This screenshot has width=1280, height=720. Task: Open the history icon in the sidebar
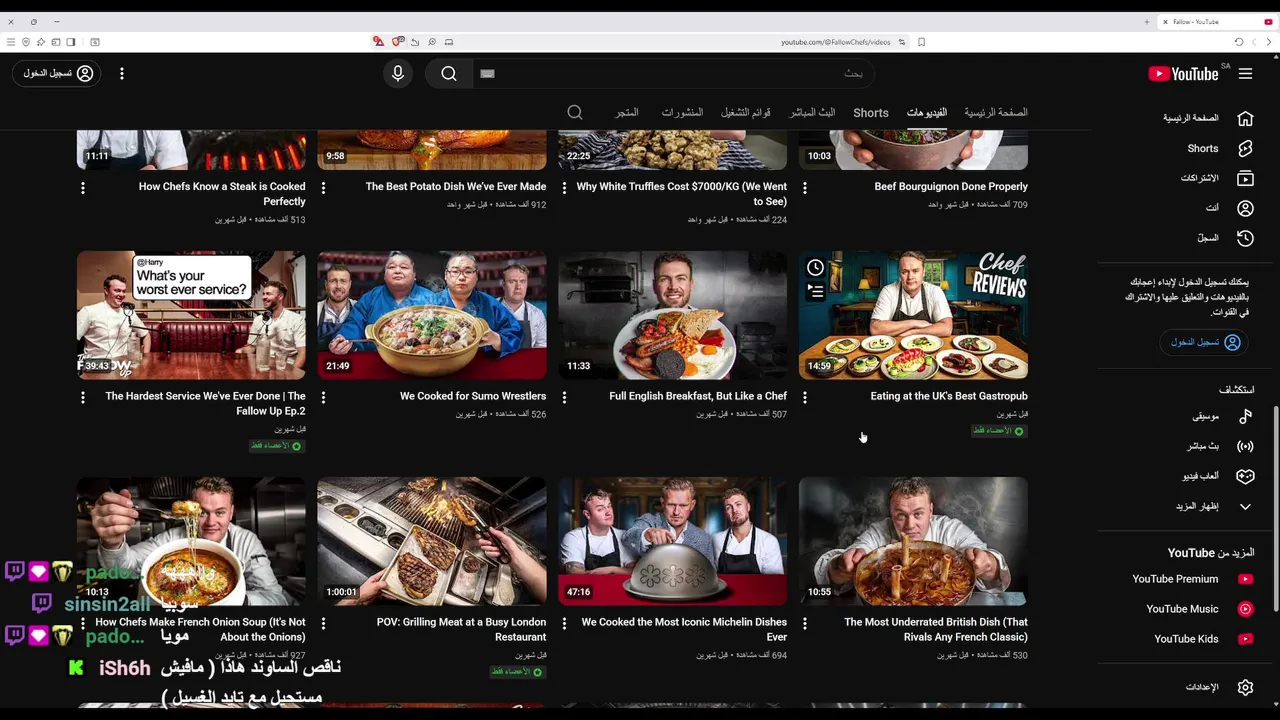[1245, 238]
